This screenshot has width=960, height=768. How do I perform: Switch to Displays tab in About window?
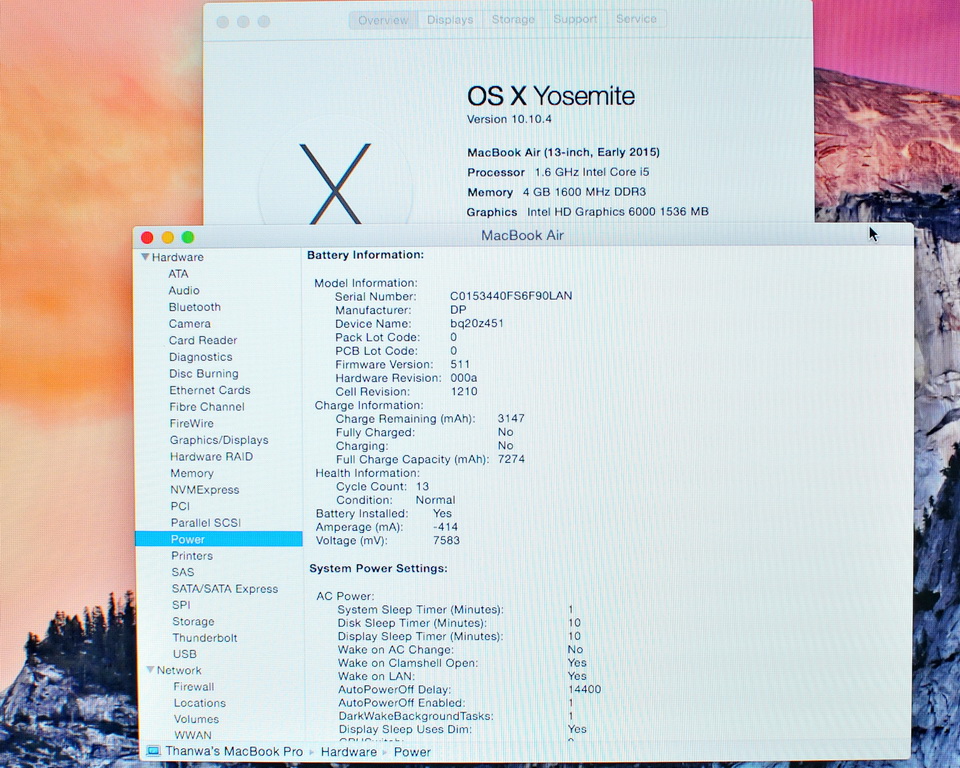(x=450, y=20)
